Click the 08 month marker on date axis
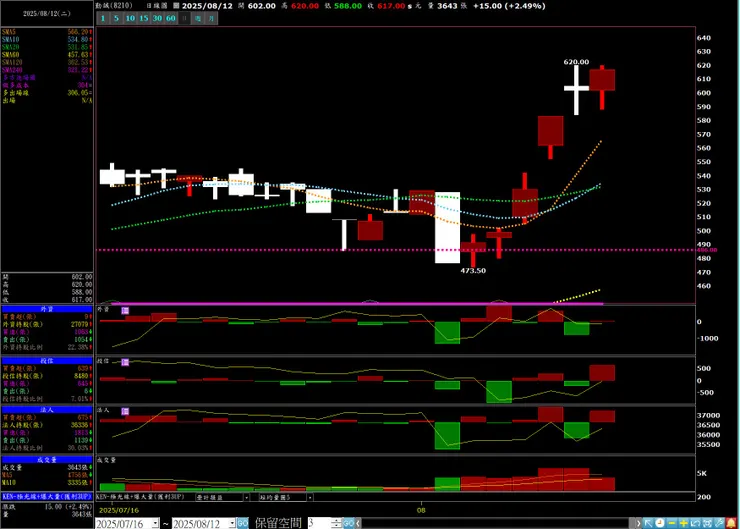The height and width of the screenshot is (529, 740). pyautogui.click(x=421, y=510)
